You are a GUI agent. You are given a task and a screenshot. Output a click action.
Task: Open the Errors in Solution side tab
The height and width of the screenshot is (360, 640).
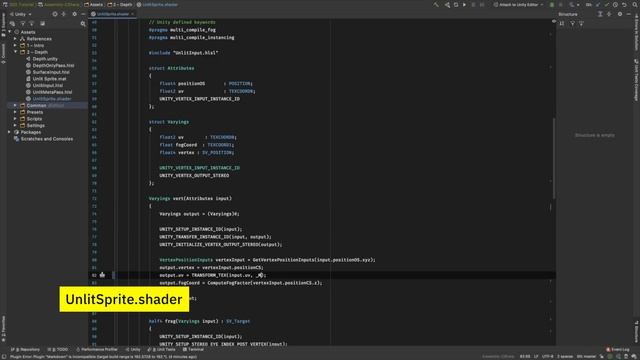click(x=636, y=32)
